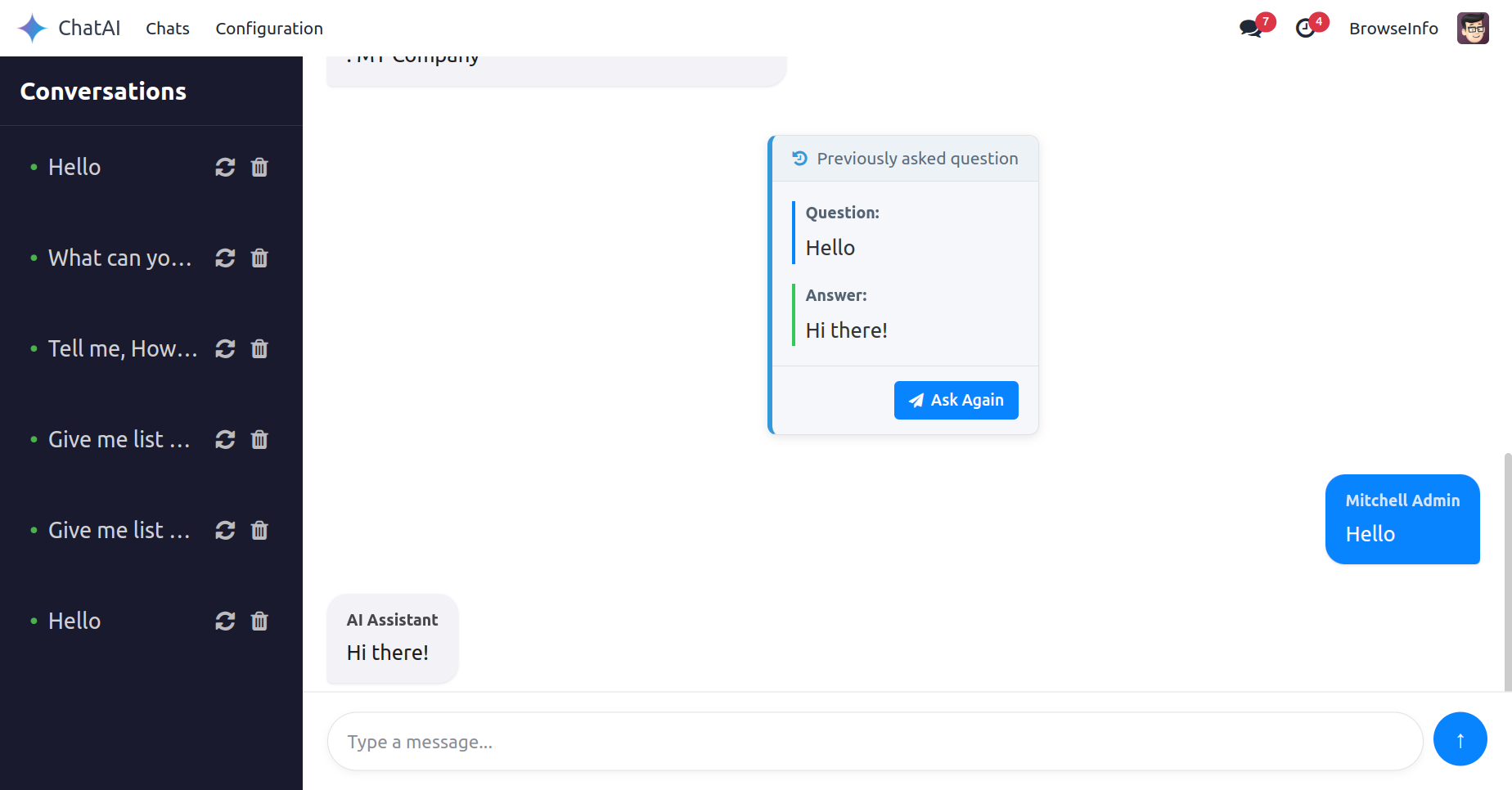Click the Ask Again button
The image size is (1512, 790).
(x=956, y=400)
